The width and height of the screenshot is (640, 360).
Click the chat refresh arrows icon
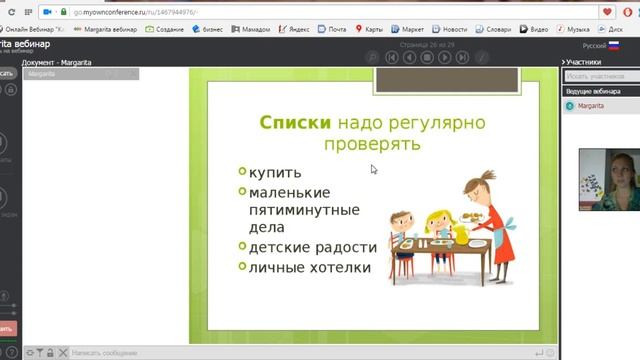coord(30,353)
